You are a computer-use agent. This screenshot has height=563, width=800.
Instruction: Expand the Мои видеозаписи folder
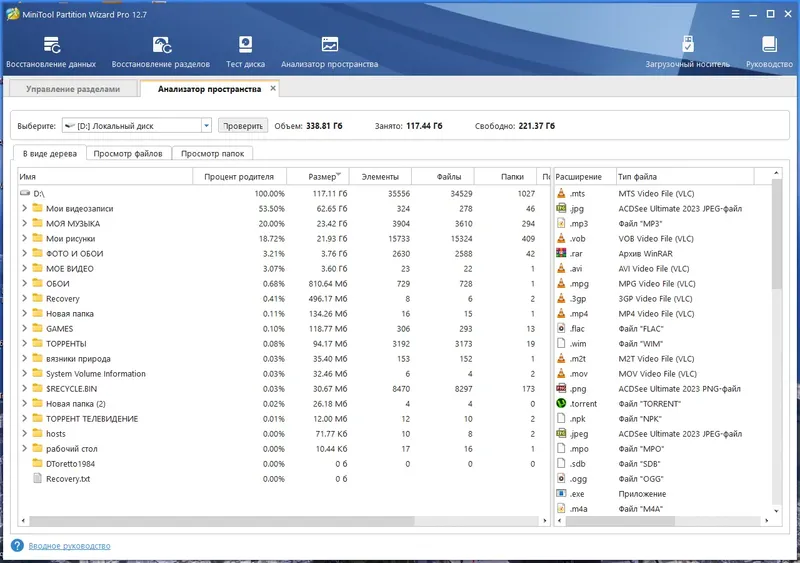[24, 209]
